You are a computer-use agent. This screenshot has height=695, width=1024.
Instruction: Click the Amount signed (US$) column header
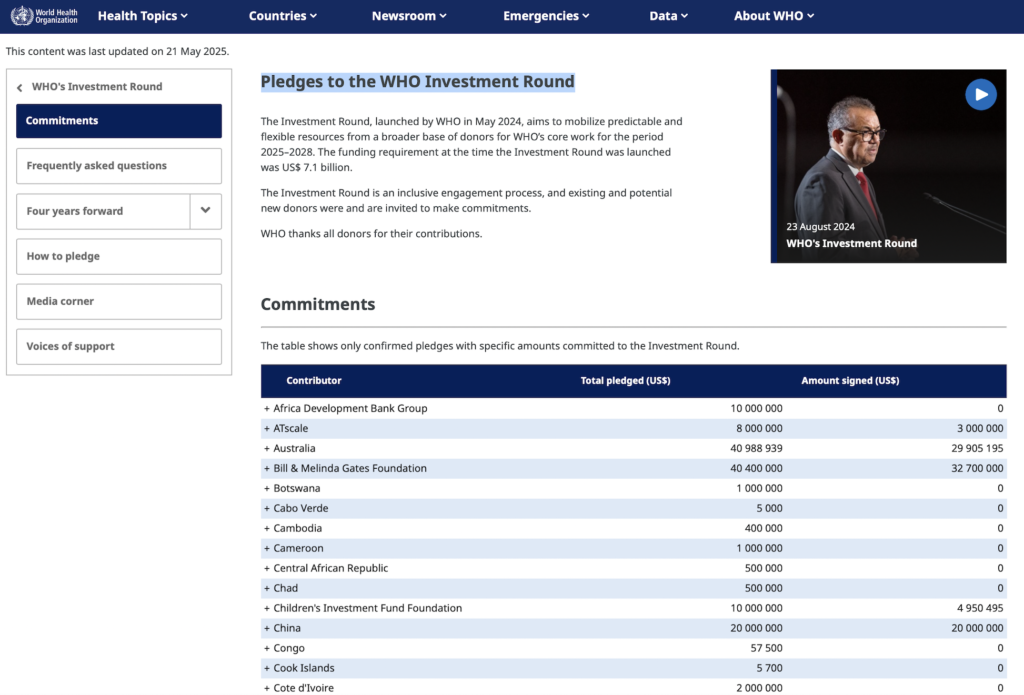pos(850,381)
